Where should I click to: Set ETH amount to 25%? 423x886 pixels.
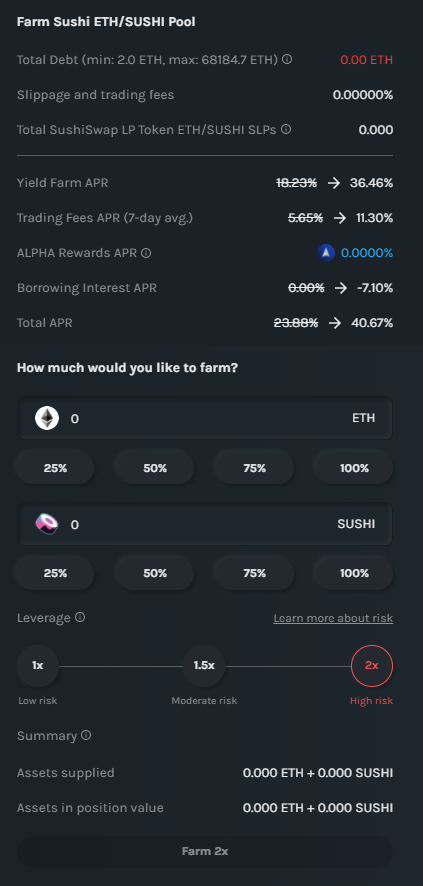tap(55, 468)
